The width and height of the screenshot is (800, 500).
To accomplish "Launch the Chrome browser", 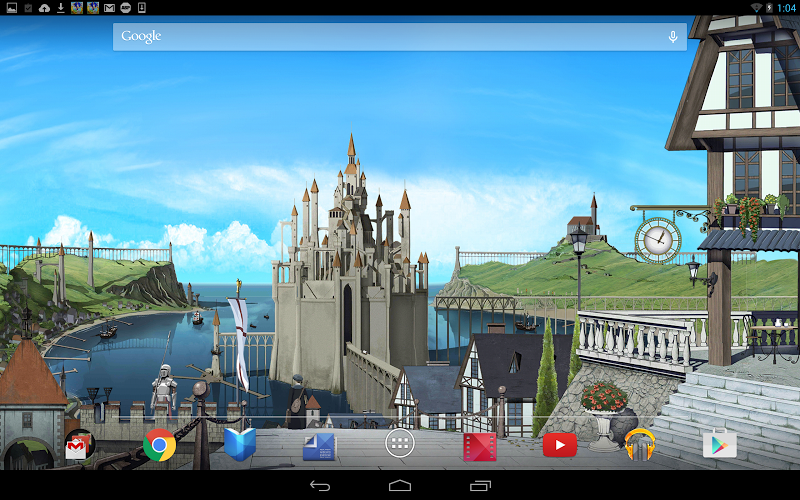I will pyautogui.click(x=160, y=445).
